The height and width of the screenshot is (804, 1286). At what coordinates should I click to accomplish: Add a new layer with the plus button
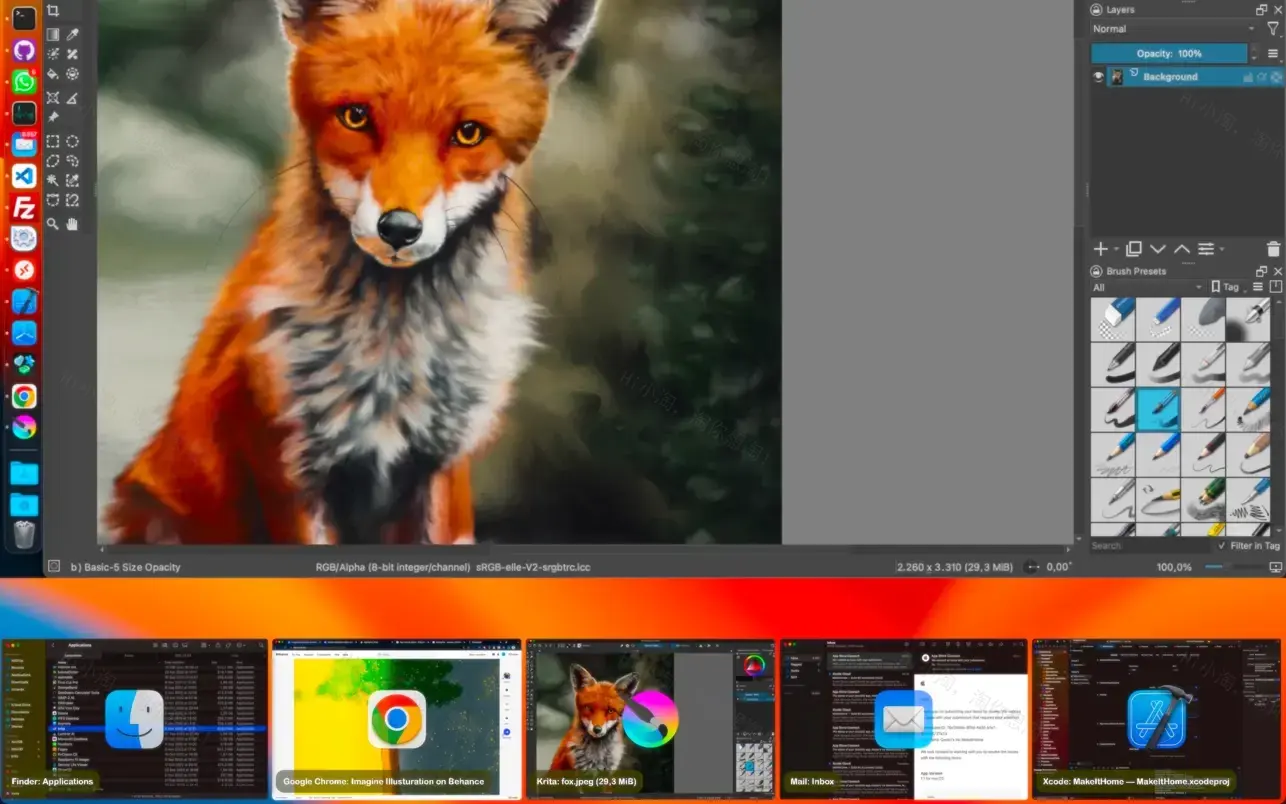point(1100,249)
